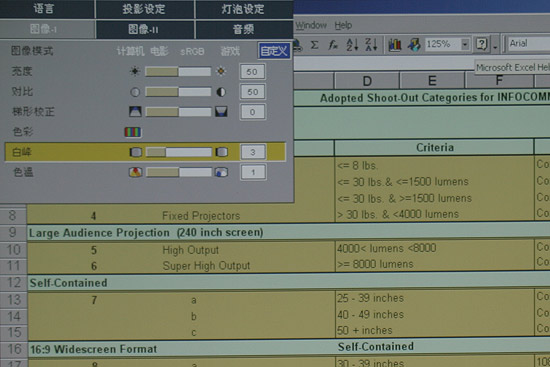The image size is (550, 367).
Task: Select the 游戏 image mode
Action: [230, 51]
